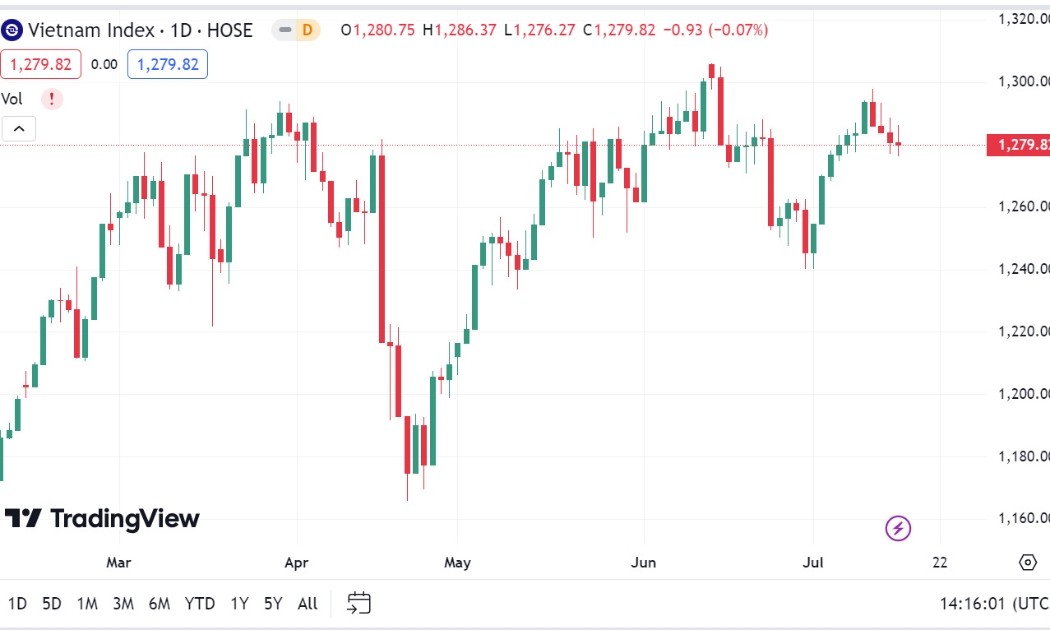
Task: Choose the 6M range option
Action: click(x=159, y=604)
